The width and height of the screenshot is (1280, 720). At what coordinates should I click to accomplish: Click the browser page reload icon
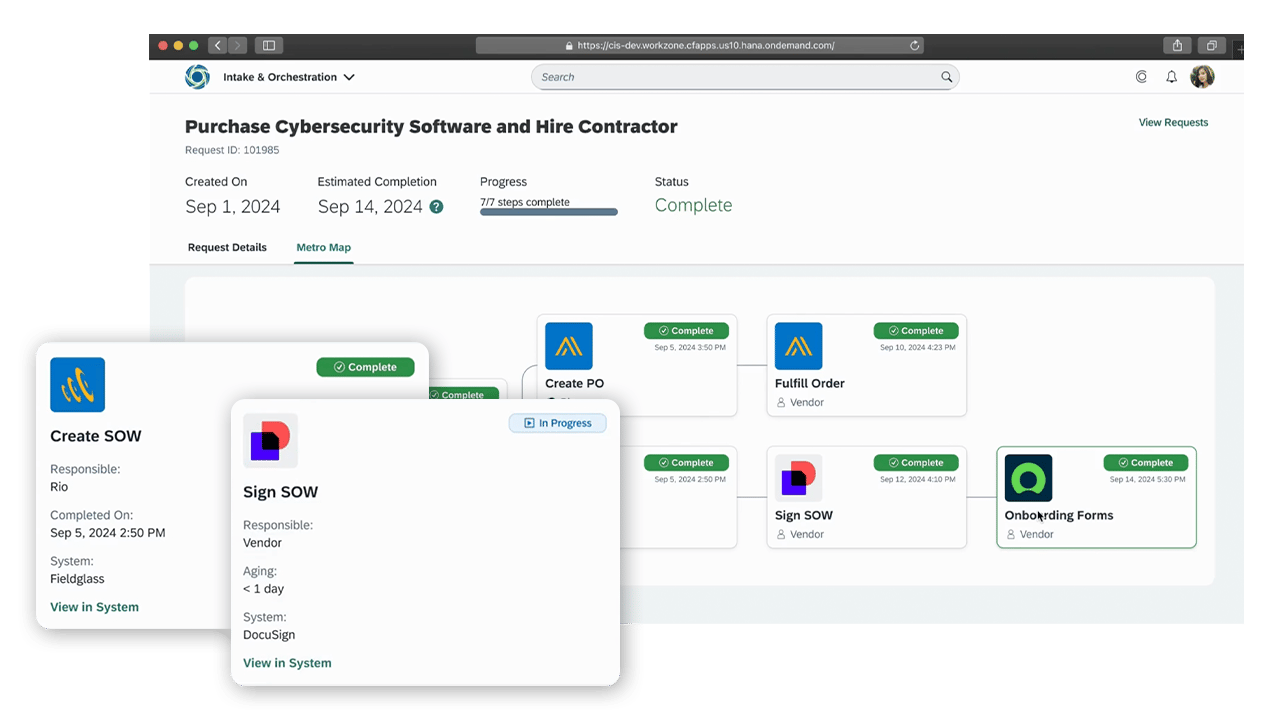point(914,45)
